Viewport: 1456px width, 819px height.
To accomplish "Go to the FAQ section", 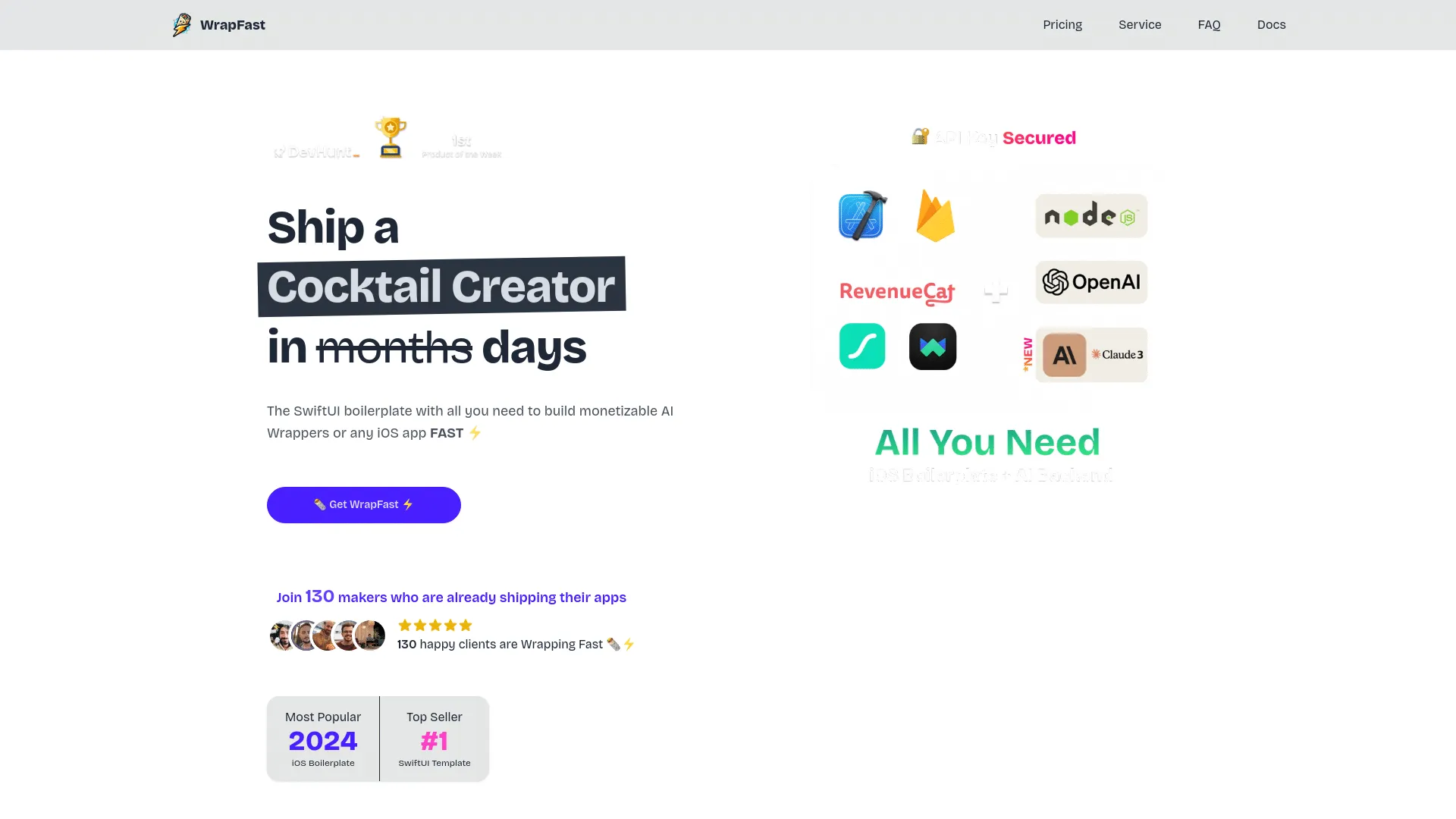I will pyautogui.click(x=1209, y=25).
